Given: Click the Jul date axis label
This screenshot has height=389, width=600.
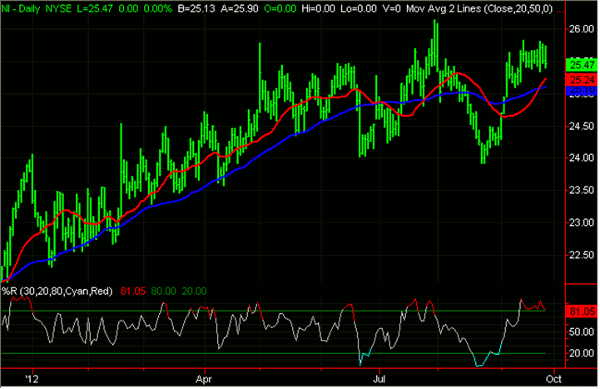Looking at the screenshot, I should click(379, 379).
